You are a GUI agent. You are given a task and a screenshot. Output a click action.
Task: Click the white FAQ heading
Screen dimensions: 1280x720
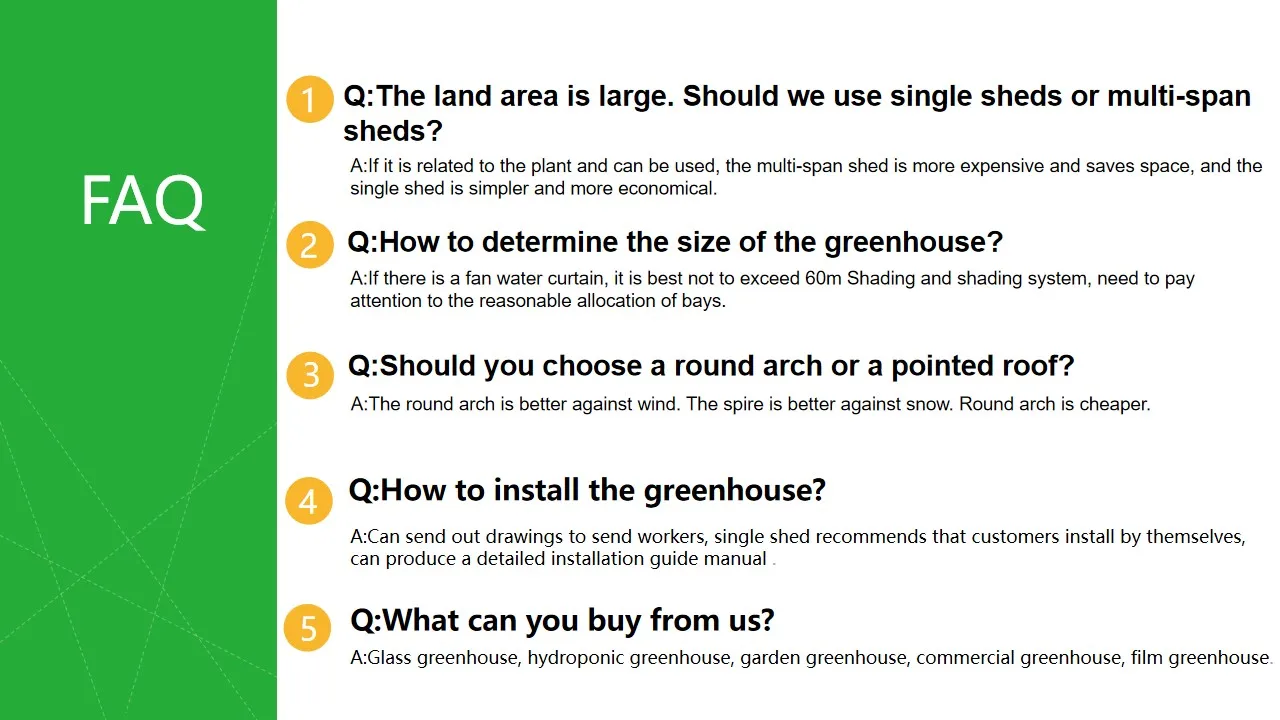(x=142, y=202)
